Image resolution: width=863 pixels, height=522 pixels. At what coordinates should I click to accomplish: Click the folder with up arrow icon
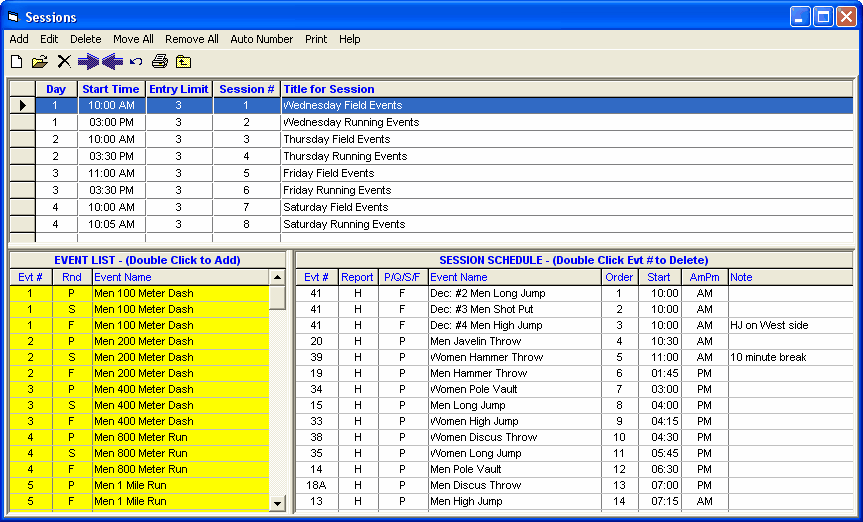183,62
